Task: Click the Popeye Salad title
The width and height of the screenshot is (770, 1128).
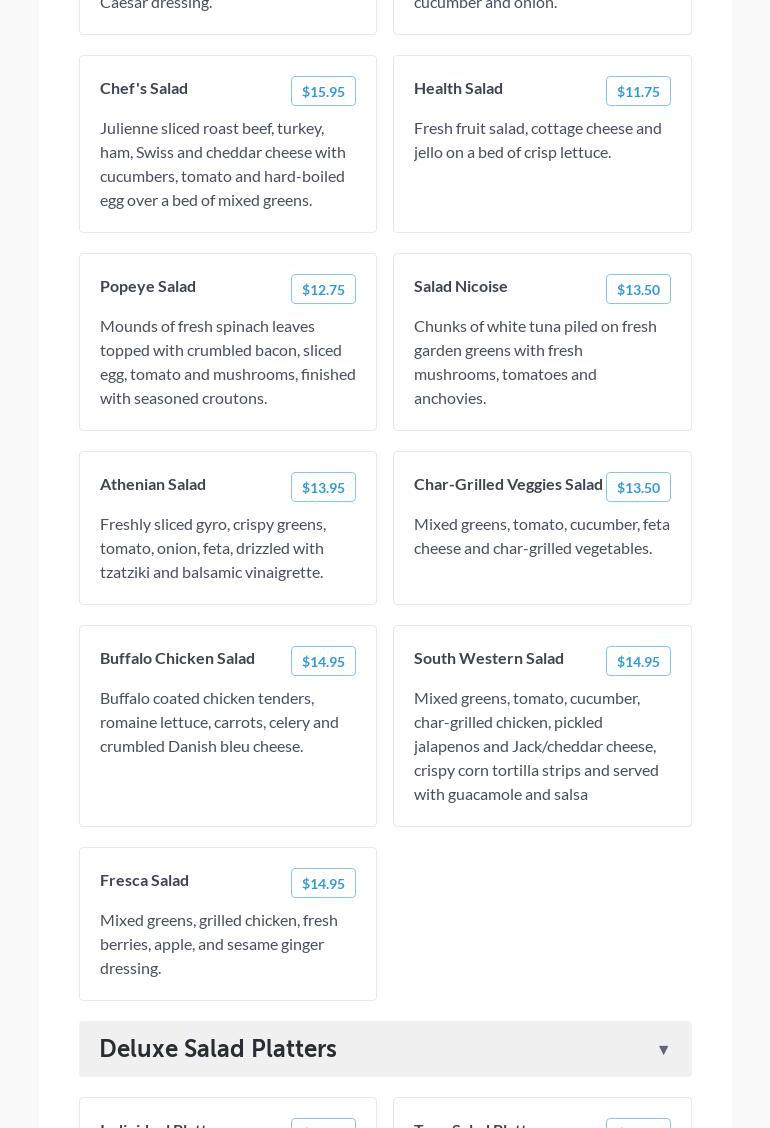Action: (148, 286)
